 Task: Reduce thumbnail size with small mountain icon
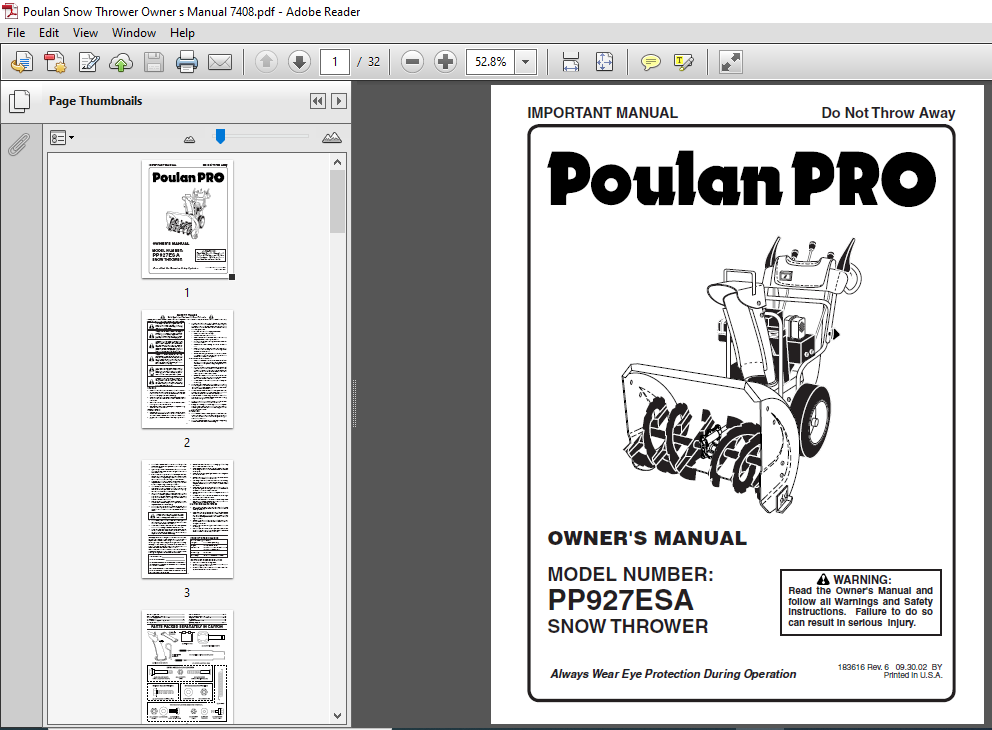tap(189, 139)
